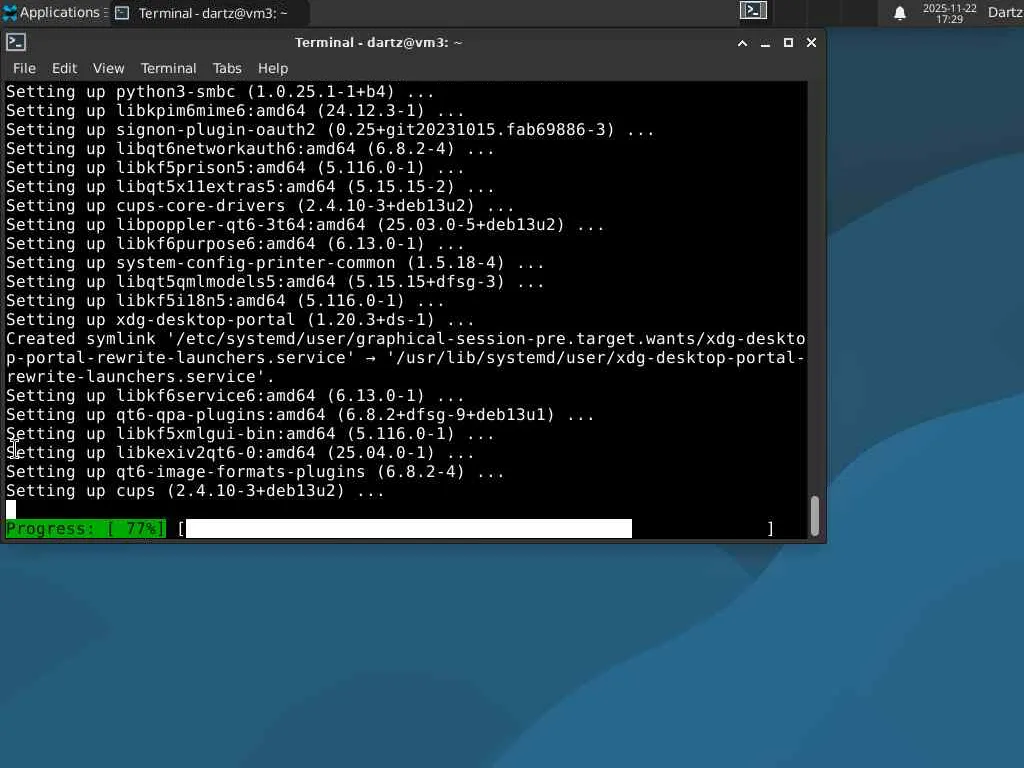Open the Applications menu
The width and height of the screenshot is (1024, 768).
(54, 12)
